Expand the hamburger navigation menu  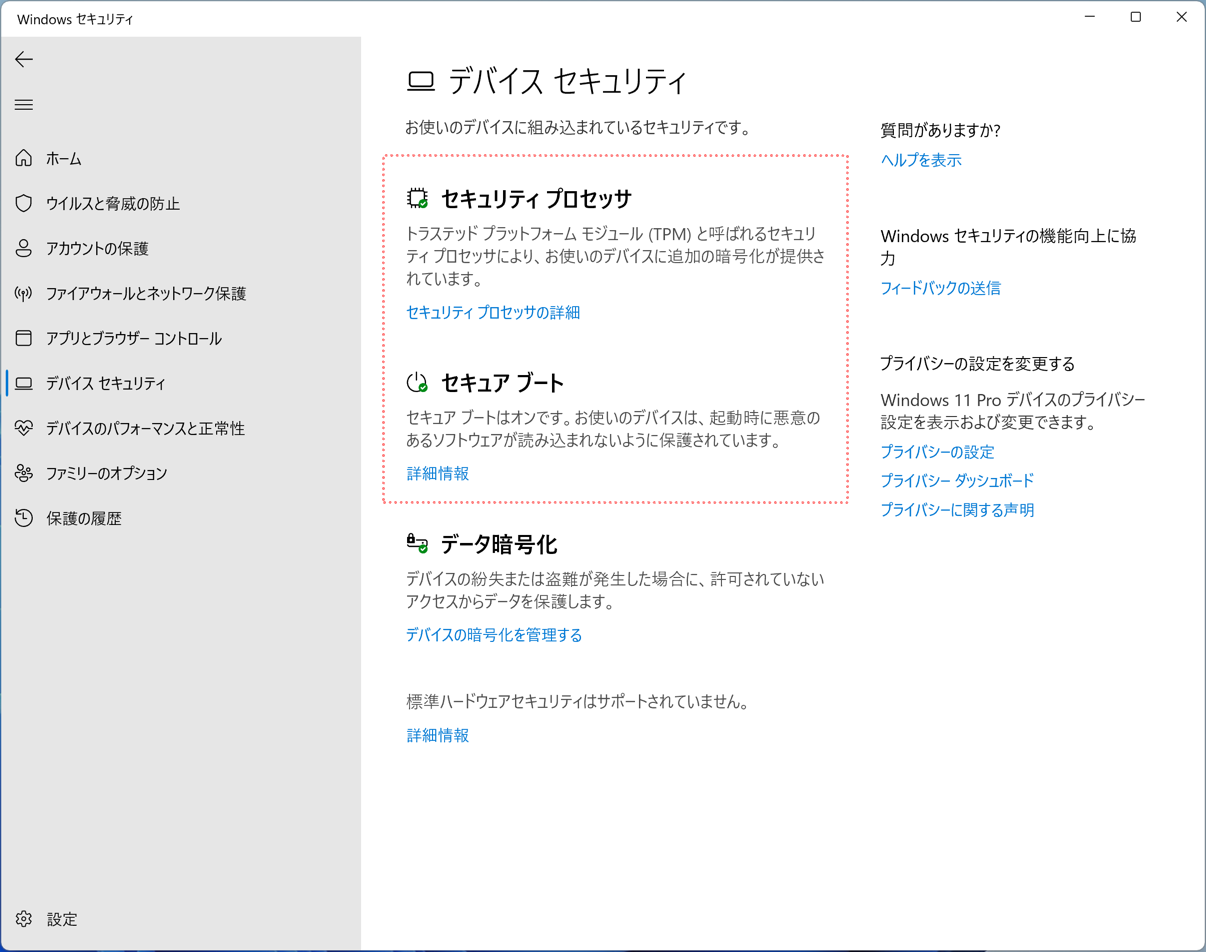point(24,105)
